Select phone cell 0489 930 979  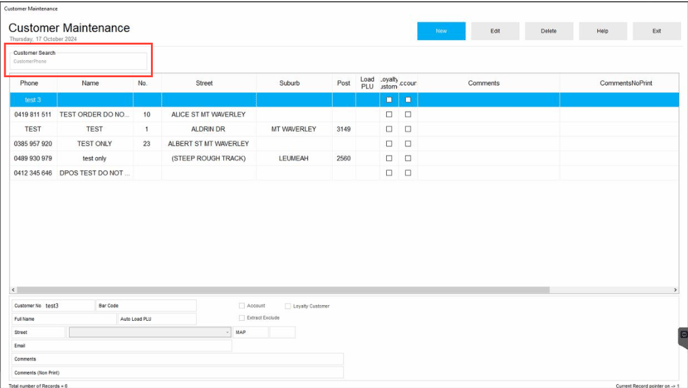33,158
